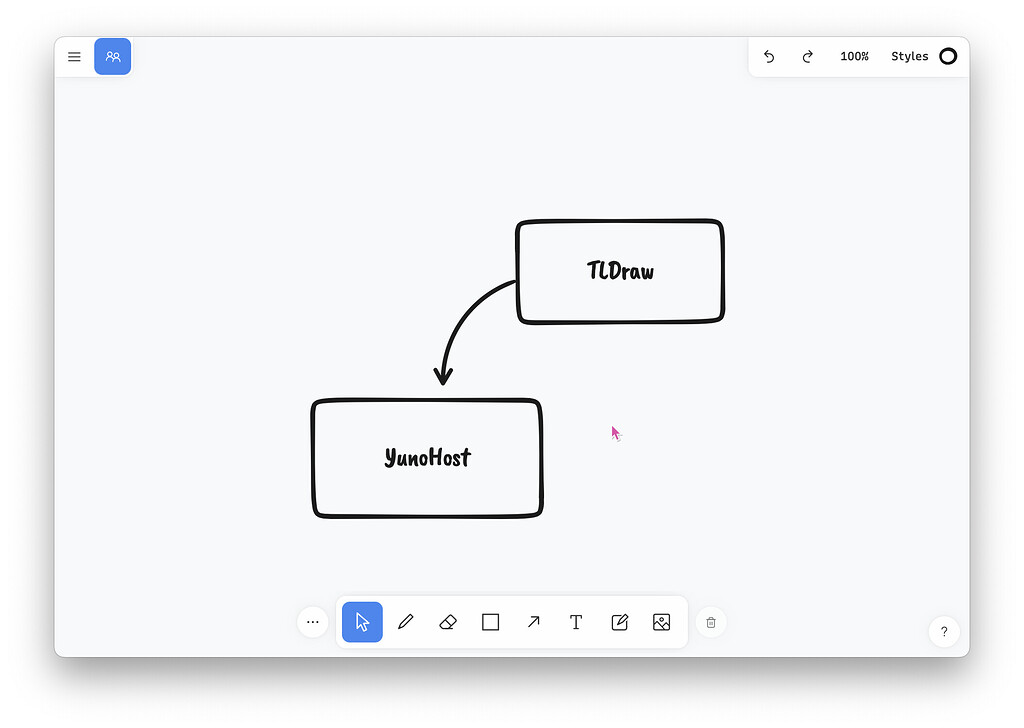Pick the Rectangle shape tool
The height and width of the screenshot is (728, 1024).
tap(490, 622)
